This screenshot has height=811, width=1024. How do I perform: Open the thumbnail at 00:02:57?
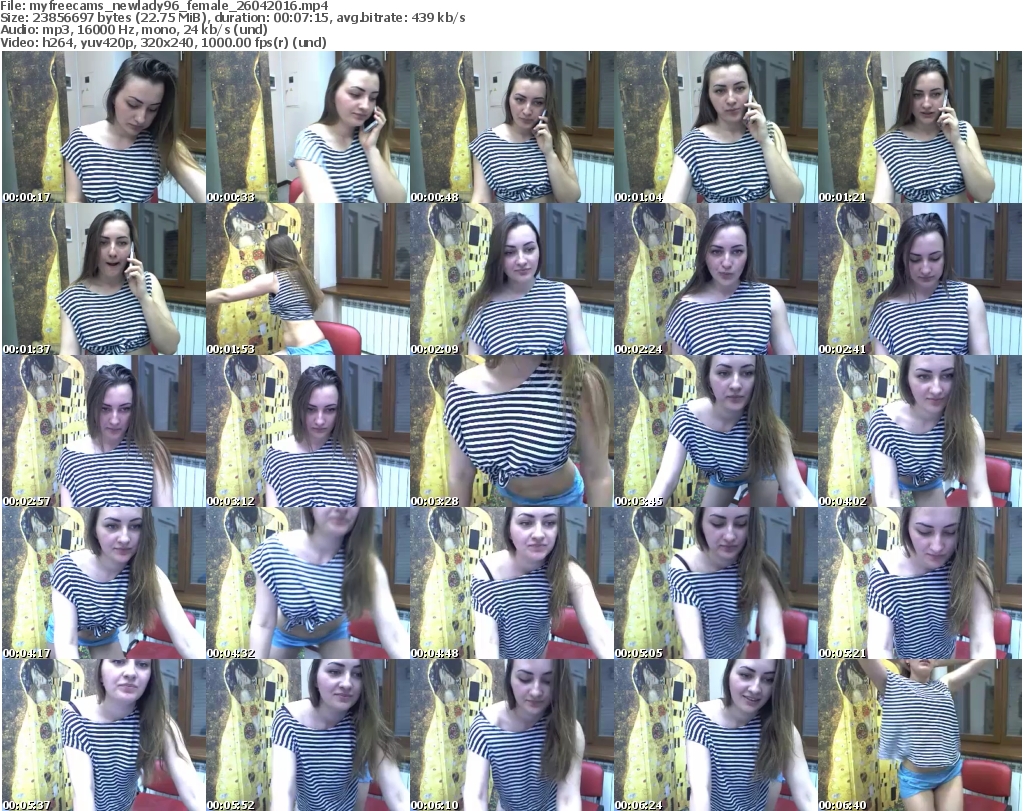(x=104, y=432)
